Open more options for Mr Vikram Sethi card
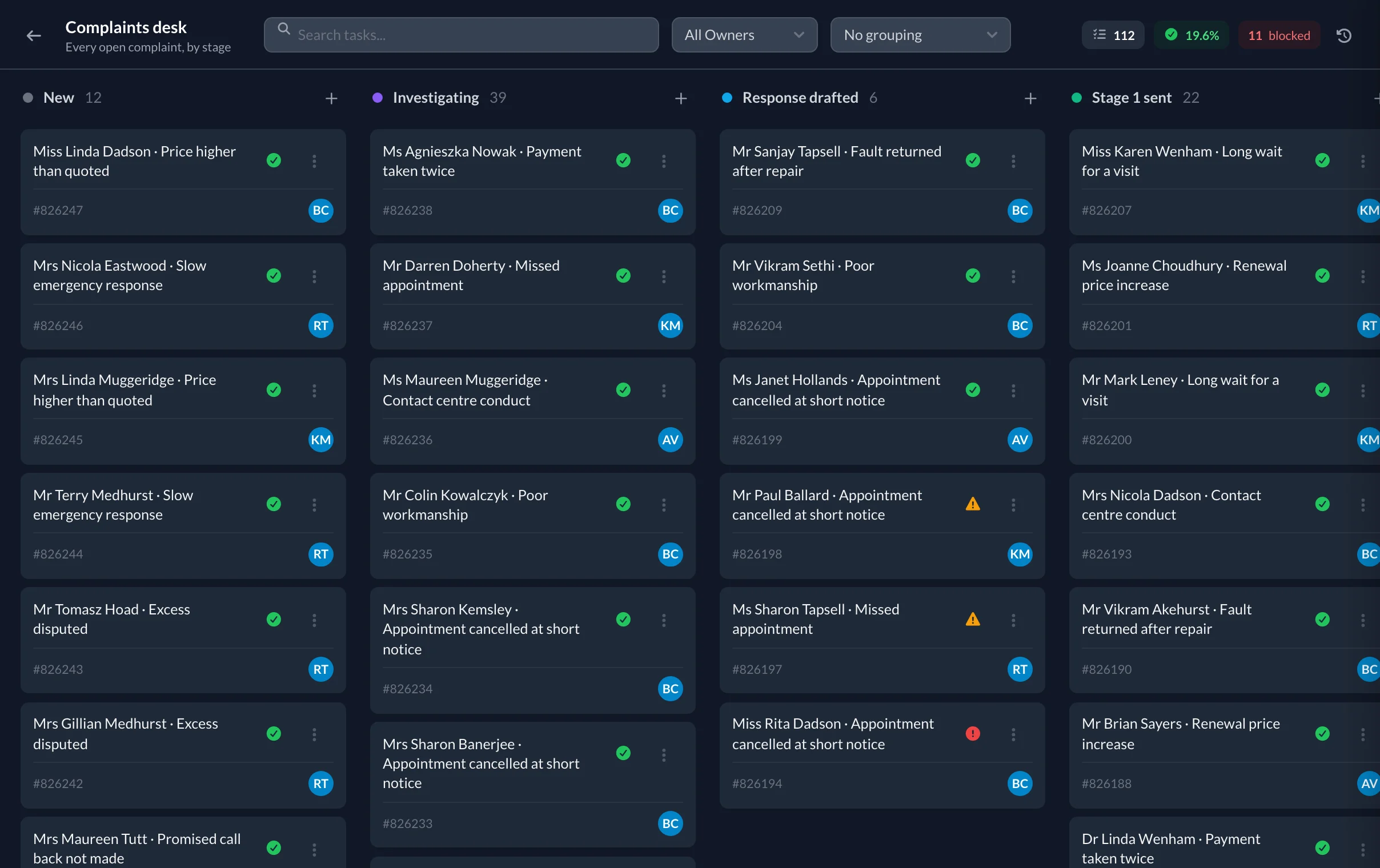The image size is (1380, 868). [1013, 276]
